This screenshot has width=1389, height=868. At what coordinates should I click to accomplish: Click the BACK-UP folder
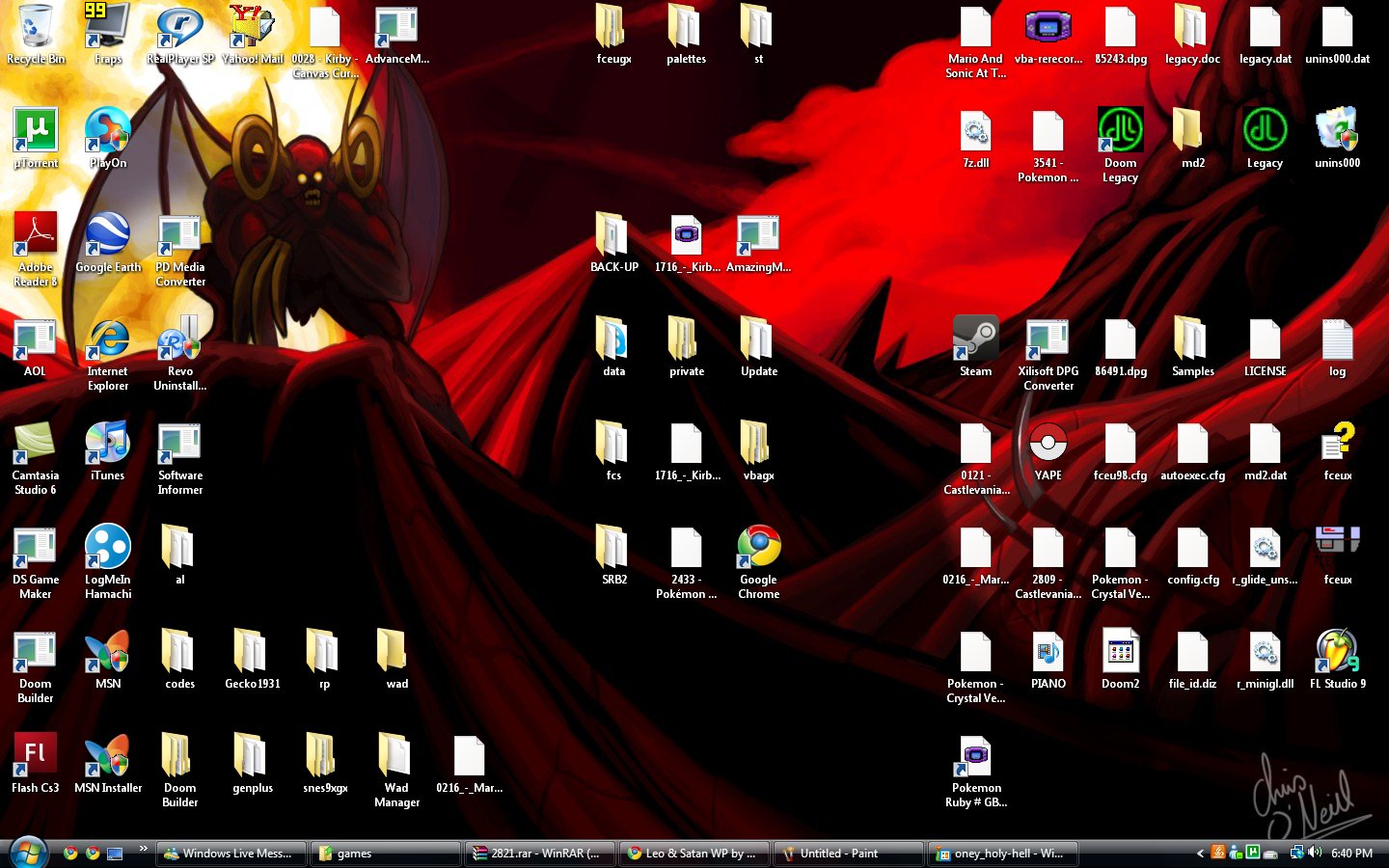pyautogui.click(x=614, y=243)
